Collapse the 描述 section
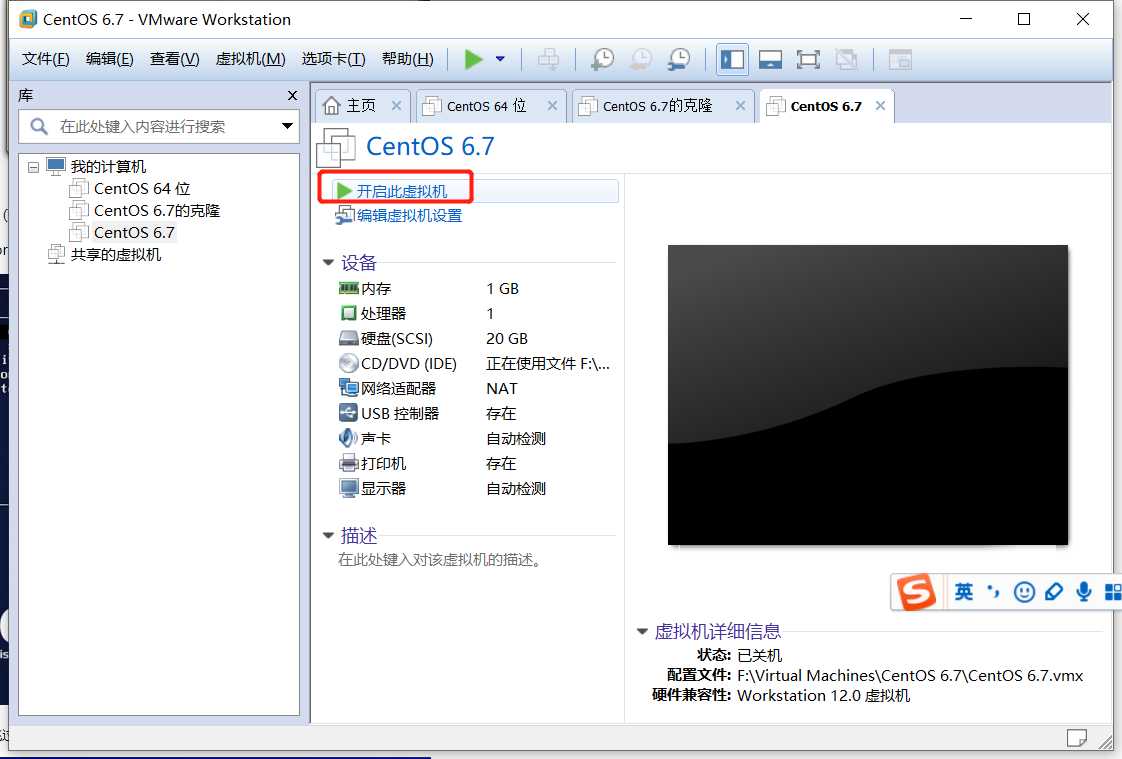Screen dimensions: 1122x759 tap(328, 535)
